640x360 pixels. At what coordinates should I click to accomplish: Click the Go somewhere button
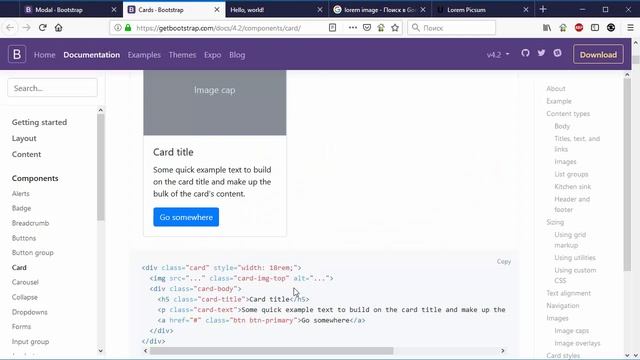(186, 217)
